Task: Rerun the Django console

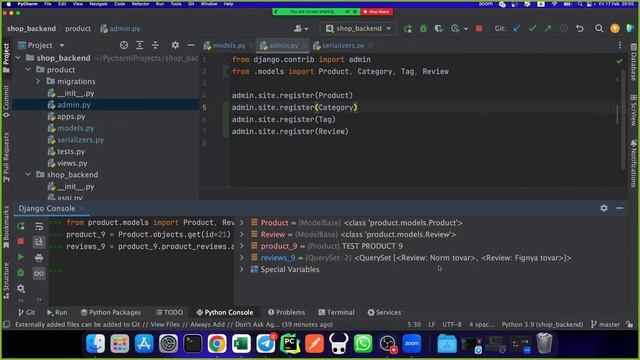Action: [21, 226]
